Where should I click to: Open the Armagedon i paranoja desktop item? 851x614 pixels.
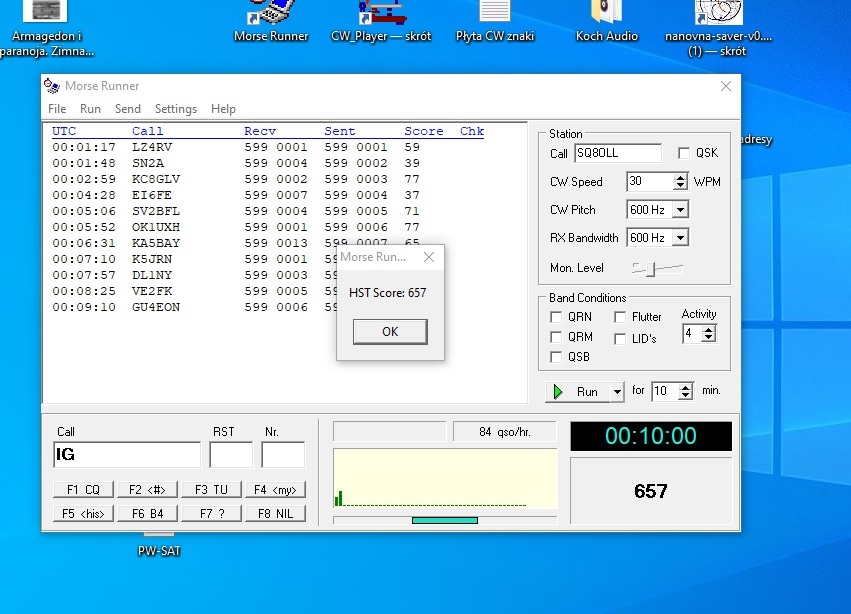click(47, 28)
